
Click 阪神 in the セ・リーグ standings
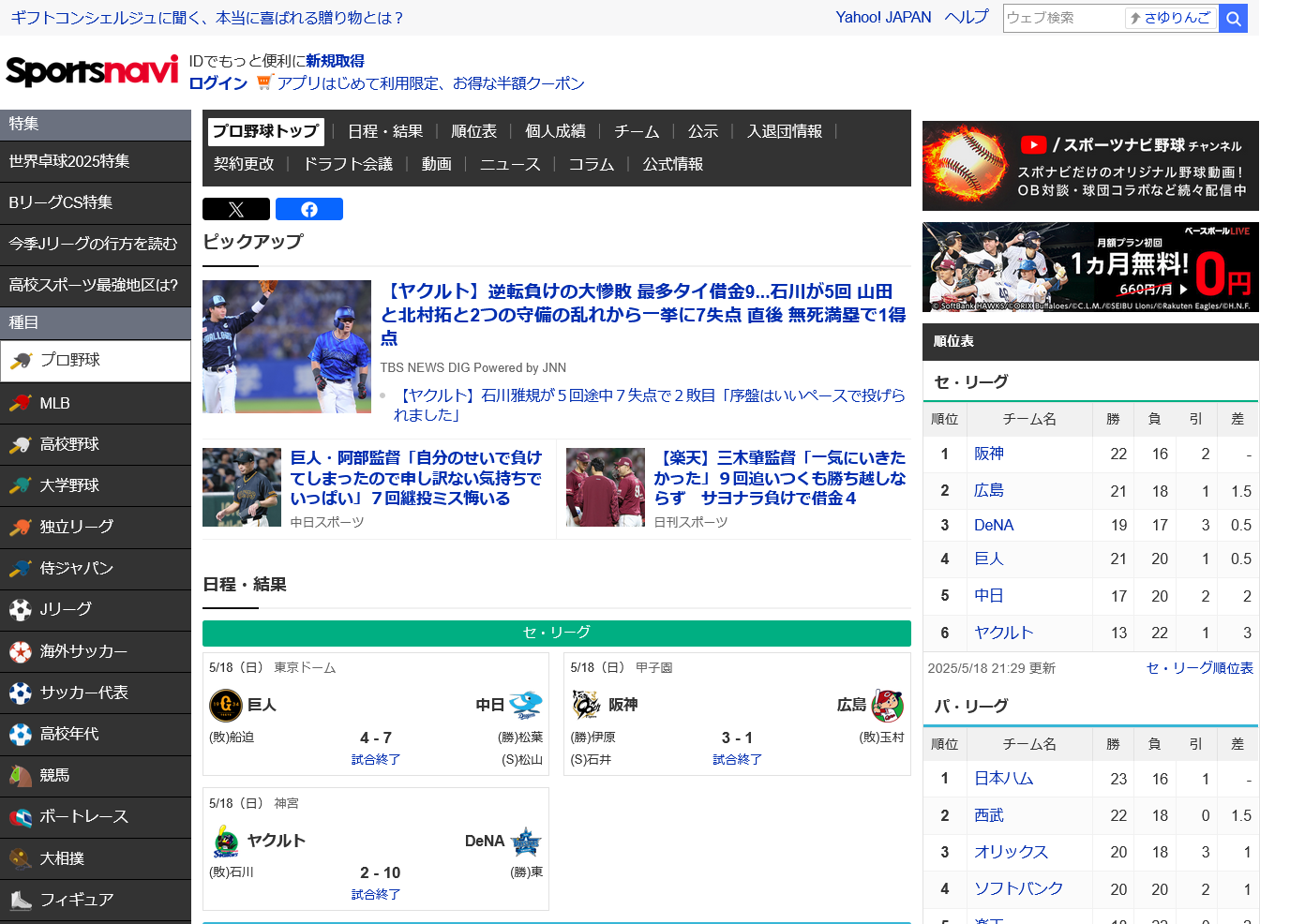(x=989, y=454)
